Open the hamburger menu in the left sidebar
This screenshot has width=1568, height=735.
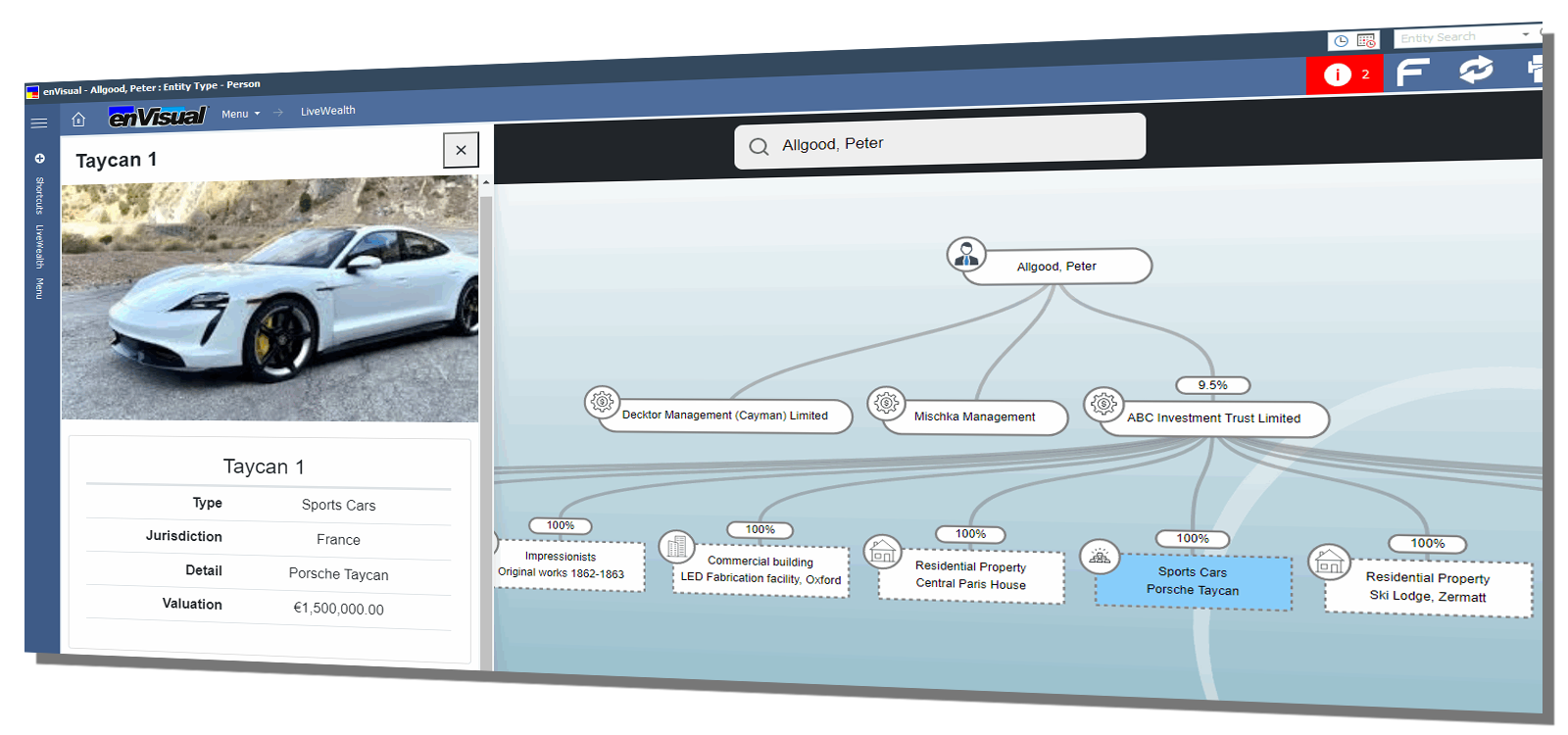(x=39, y=123)
